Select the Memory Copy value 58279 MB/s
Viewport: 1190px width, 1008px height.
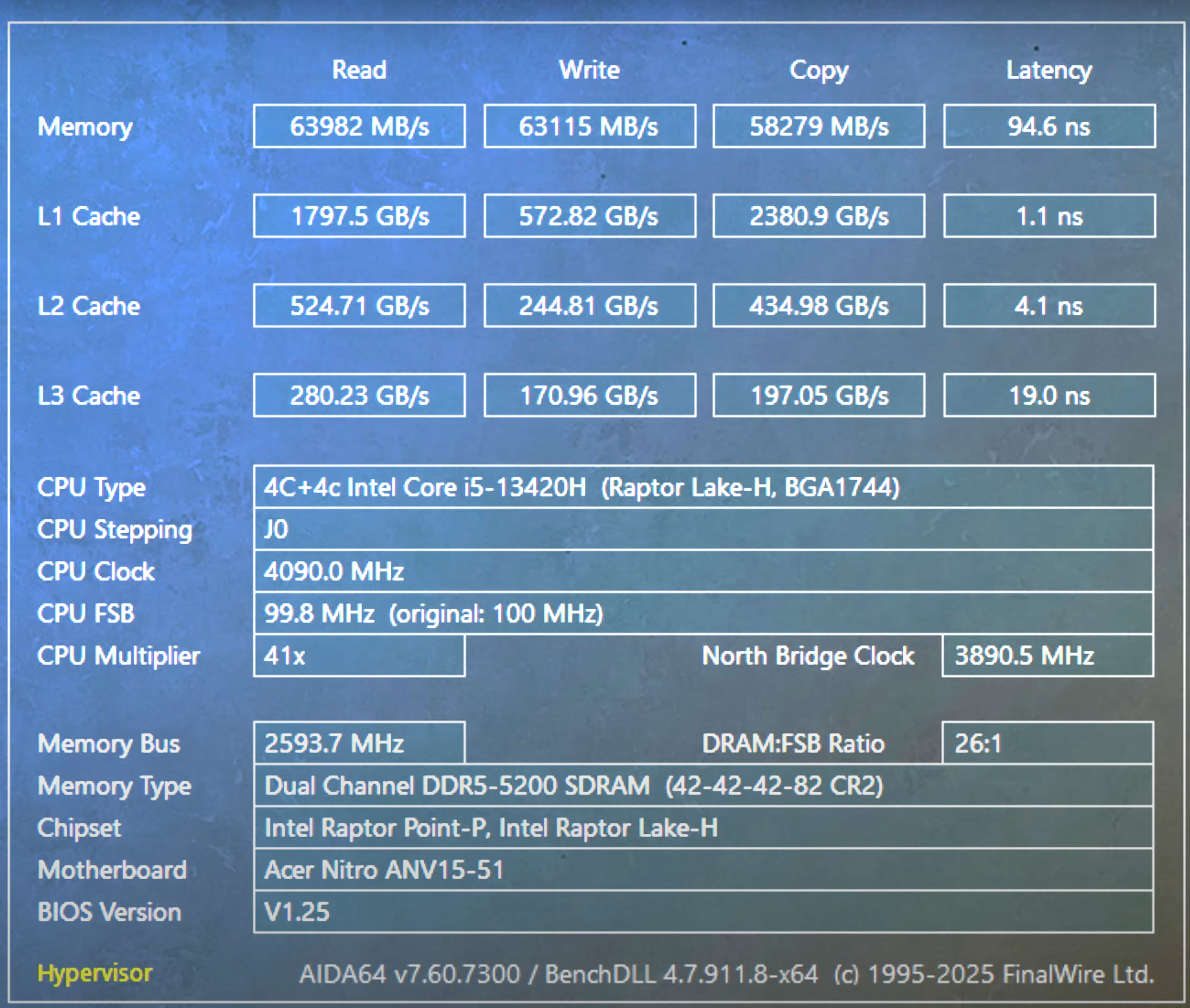pos(818,126)
